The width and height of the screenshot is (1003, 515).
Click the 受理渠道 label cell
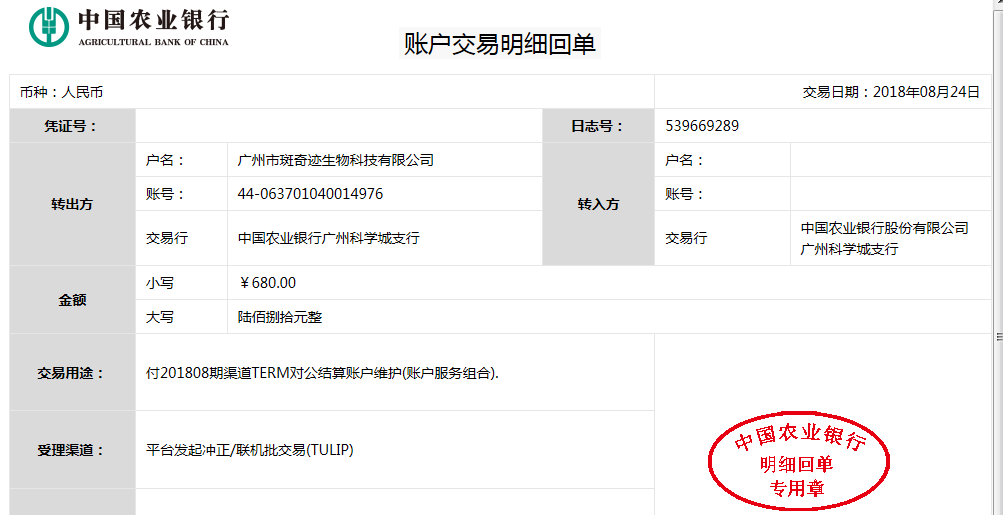(x=72, y=450)
